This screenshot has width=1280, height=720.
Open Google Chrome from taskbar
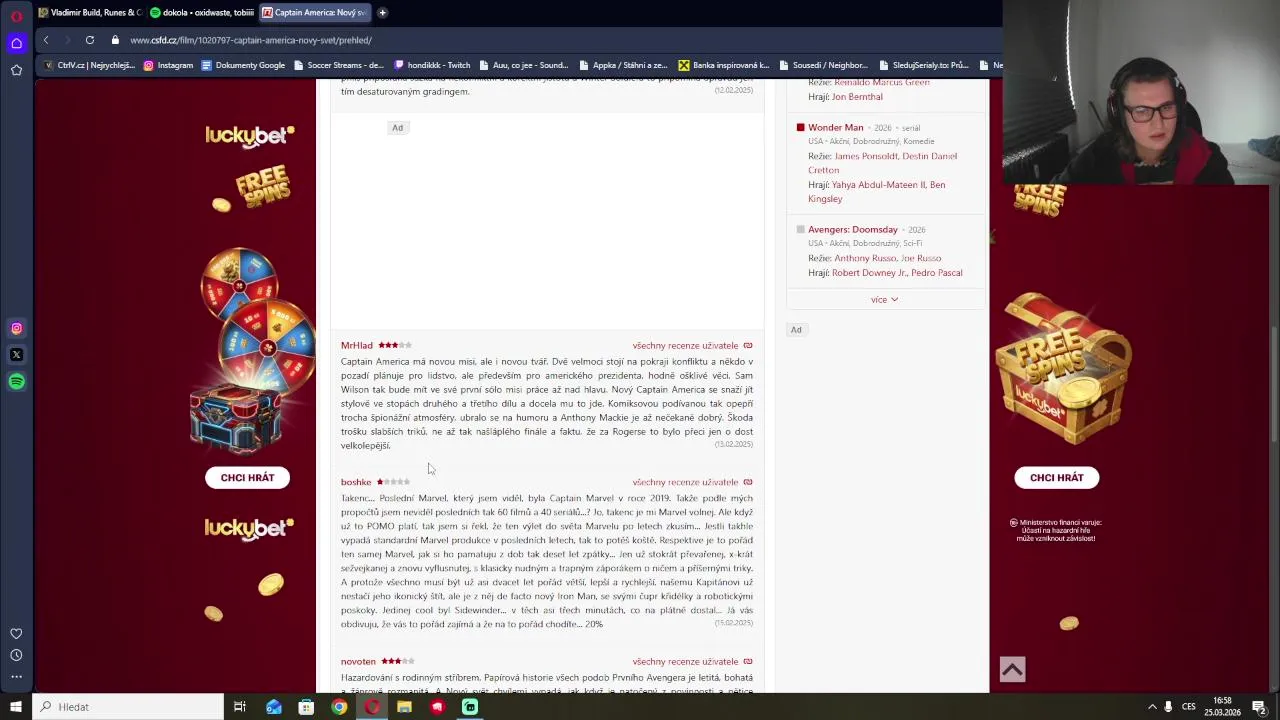pyautogui.click(x=339, y=707)
